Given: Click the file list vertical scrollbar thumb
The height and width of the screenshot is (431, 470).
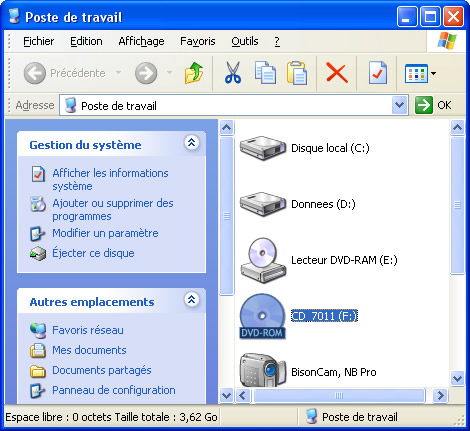Looking at the screenshot, I should point(457,205).
